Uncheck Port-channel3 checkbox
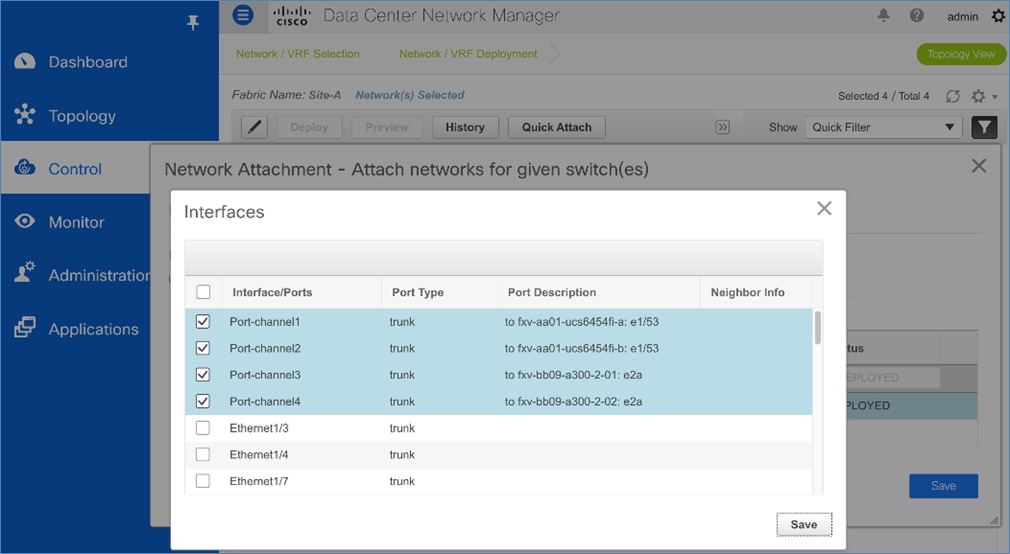Image resolution: width=1010 pixels, height=554 pixels. 203,374
